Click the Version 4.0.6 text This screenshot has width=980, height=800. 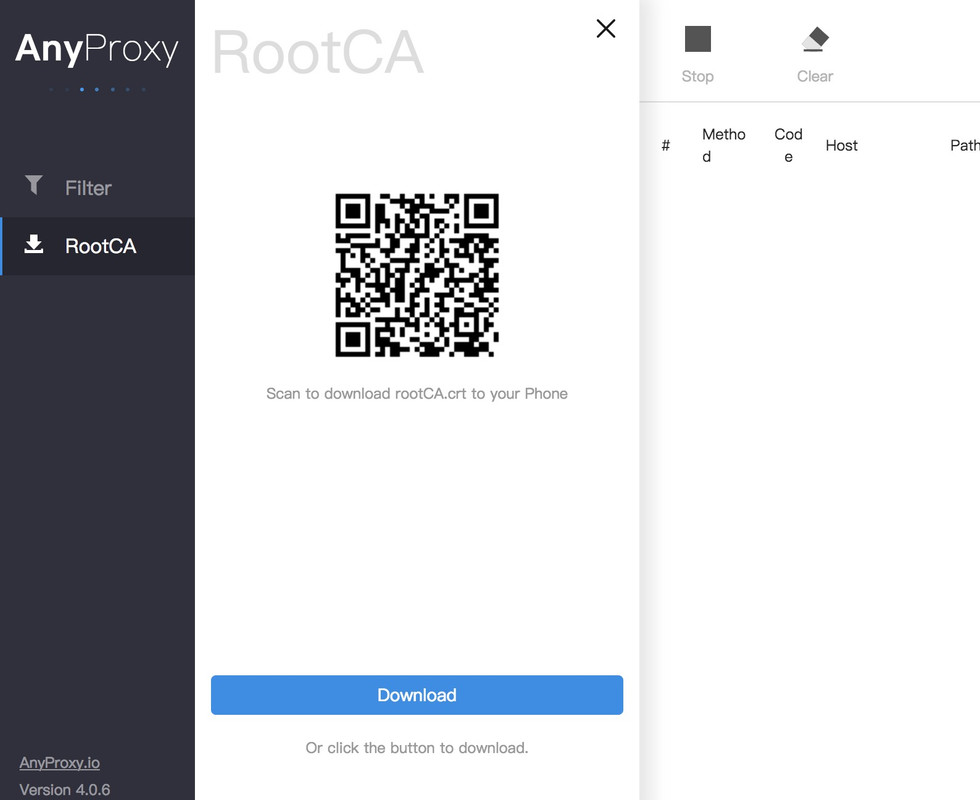point(64,790)
